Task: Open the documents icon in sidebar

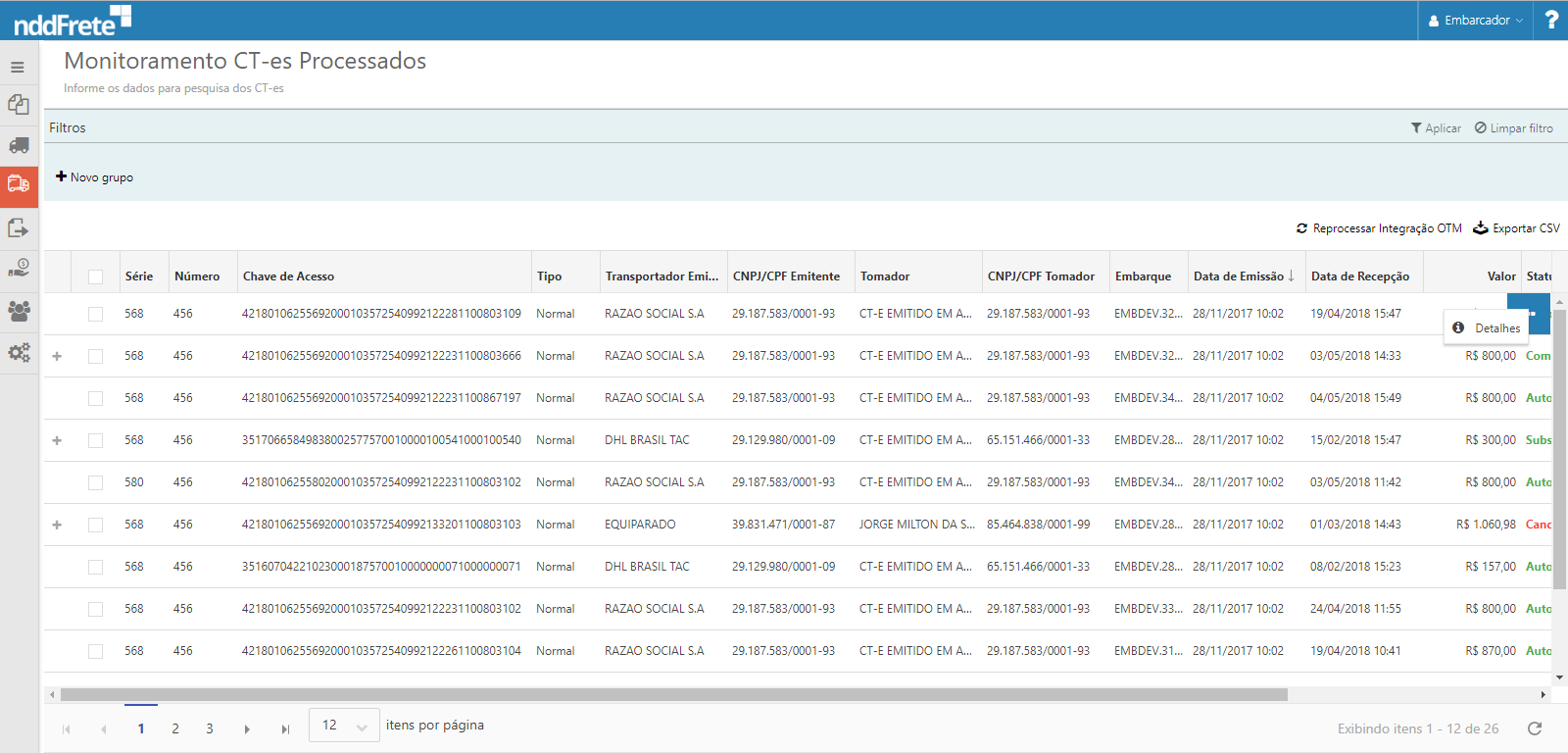Action: coord(19,104)
